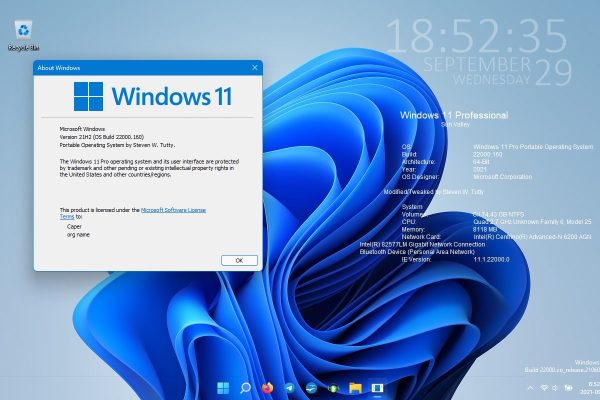This screenshot has height=400, width=600.
Task: Click the WEDNESDAY weekday desktop text
Action: tap(492, 79)
